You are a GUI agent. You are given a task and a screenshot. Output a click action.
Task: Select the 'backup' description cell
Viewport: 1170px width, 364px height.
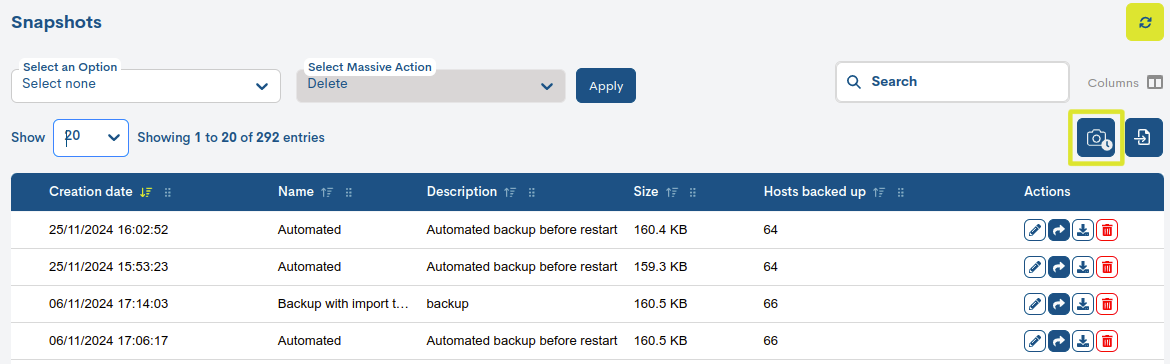(x=448, y=304)
